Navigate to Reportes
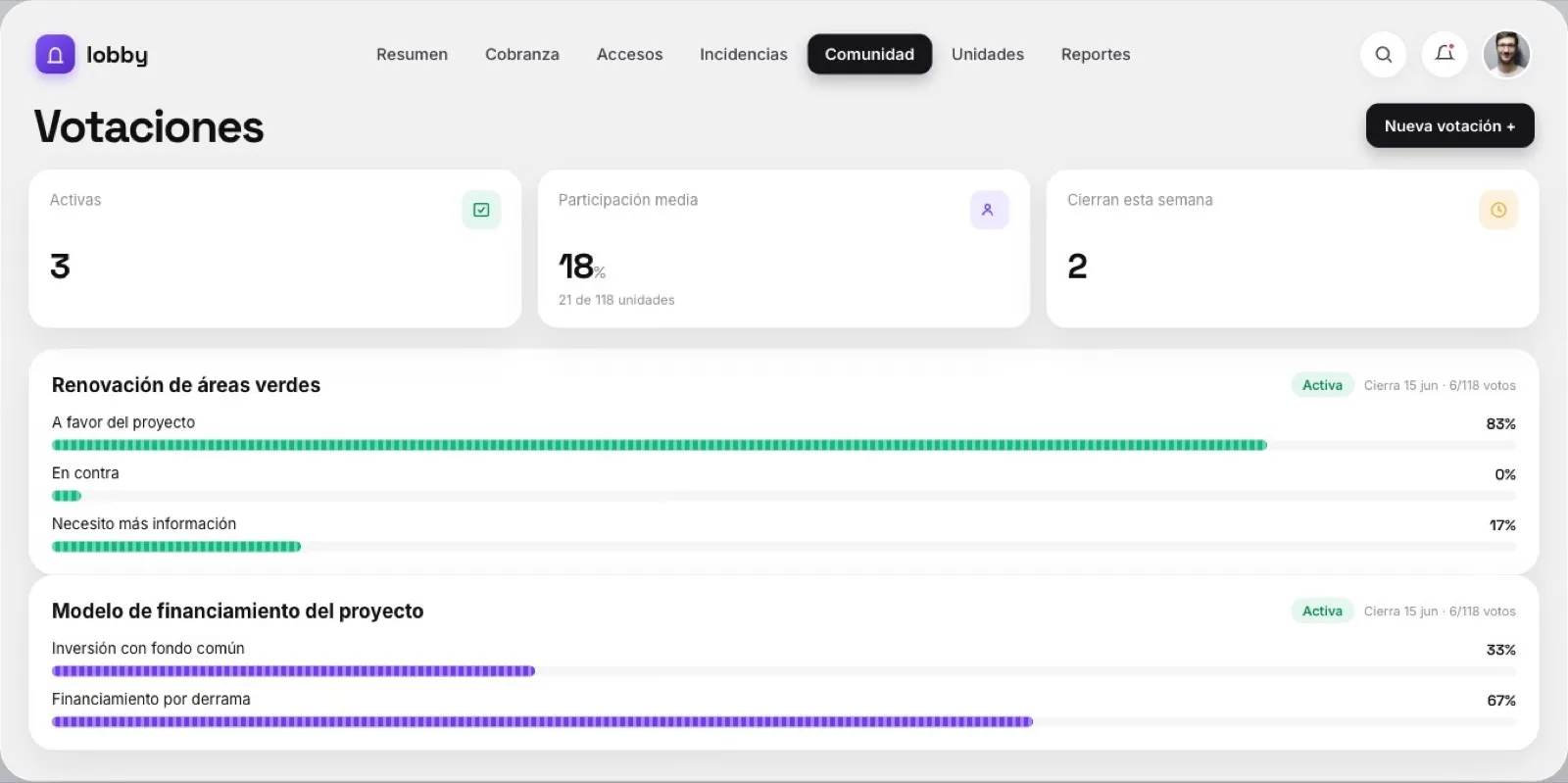 click(1095, 55)
